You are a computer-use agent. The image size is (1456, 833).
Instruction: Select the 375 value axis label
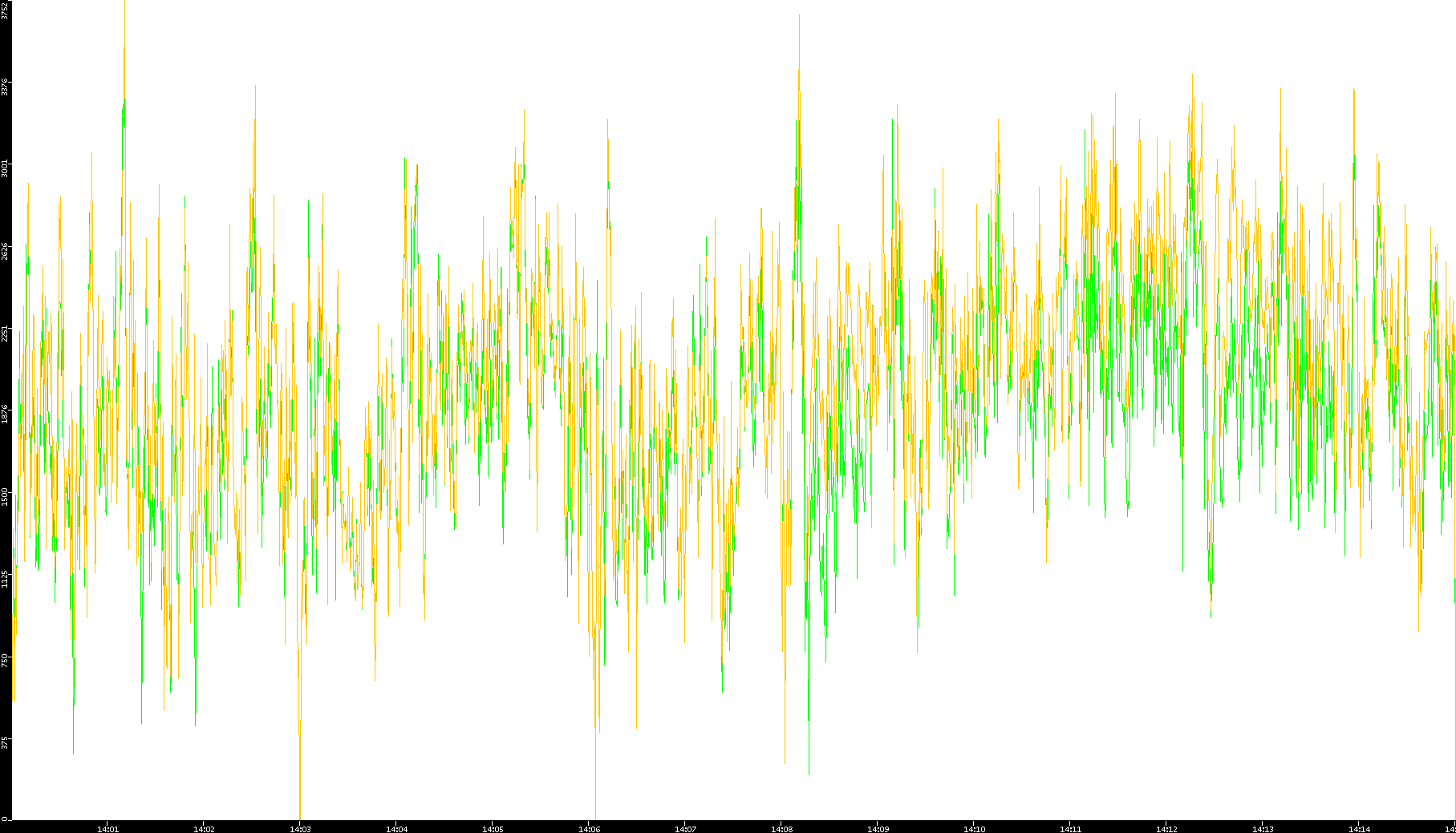pyautogui.click(x=5, y=742)
